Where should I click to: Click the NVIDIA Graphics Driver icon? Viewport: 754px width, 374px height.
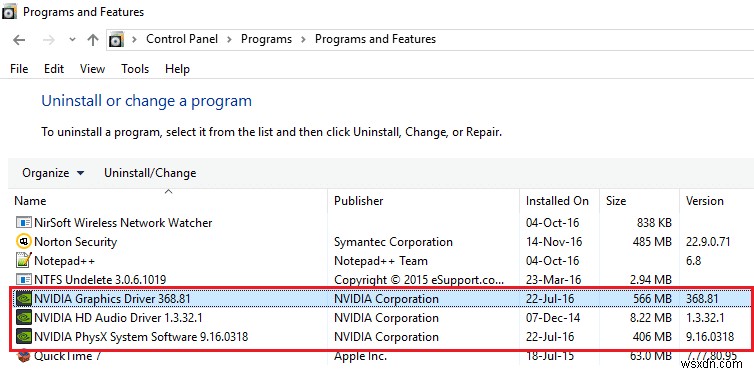(x=24, y=299)
